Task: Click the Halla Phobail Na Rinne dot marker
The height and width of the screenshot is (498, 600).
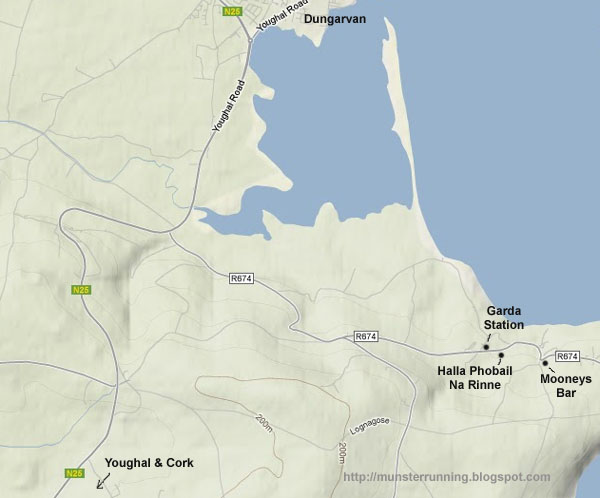Action: [501, 355]
